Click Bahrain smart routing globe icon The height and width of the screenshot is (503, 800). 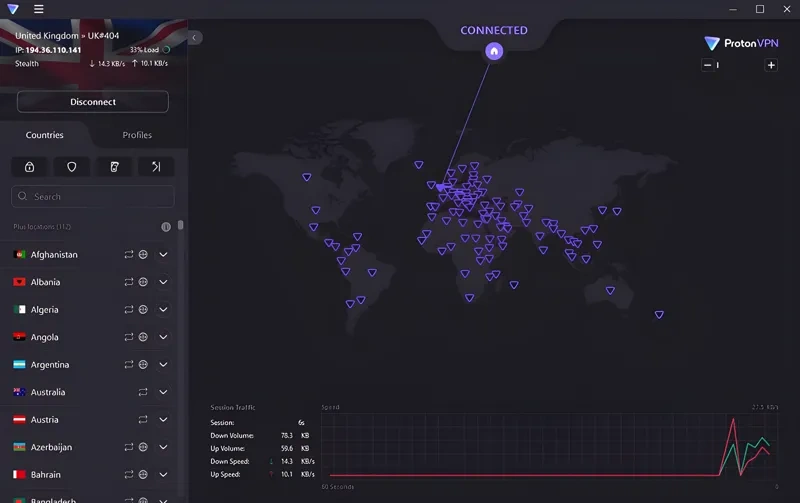tap(143, 475)
